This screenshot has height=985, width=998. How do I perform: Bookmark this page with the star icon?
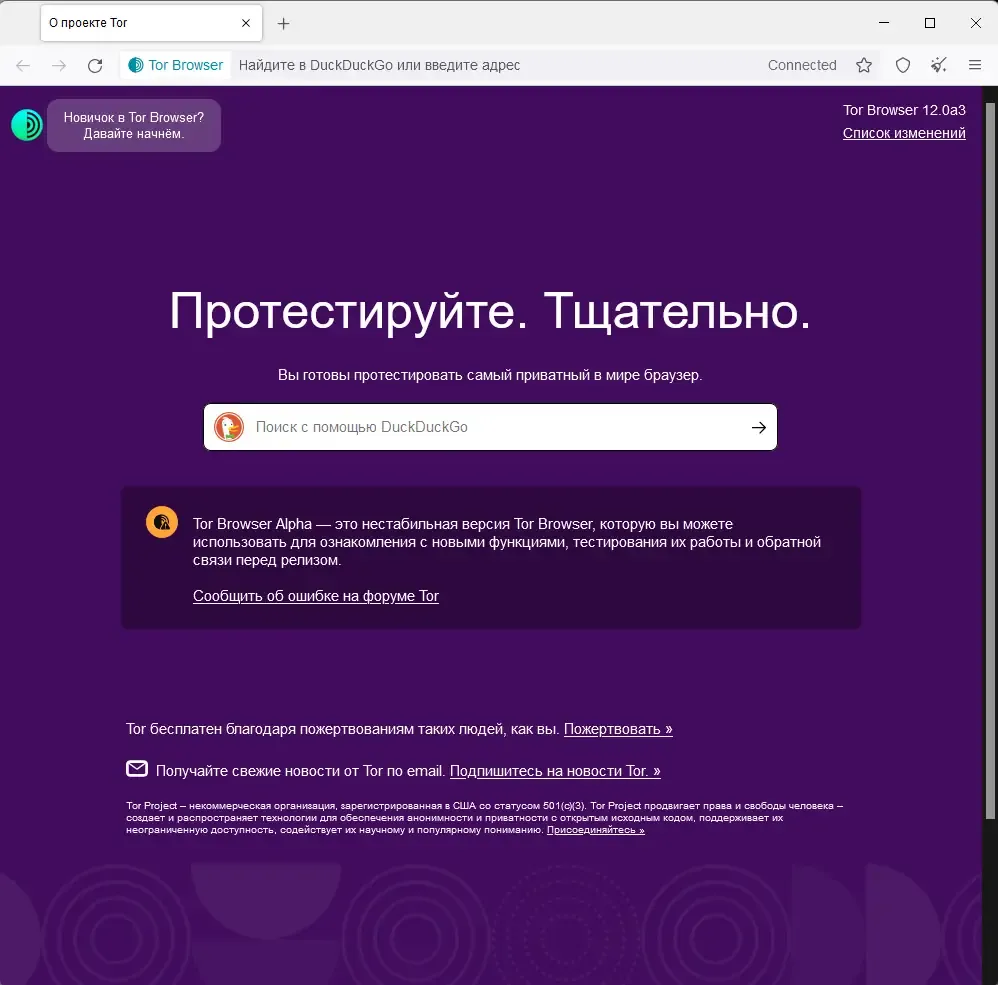point(864,65)
